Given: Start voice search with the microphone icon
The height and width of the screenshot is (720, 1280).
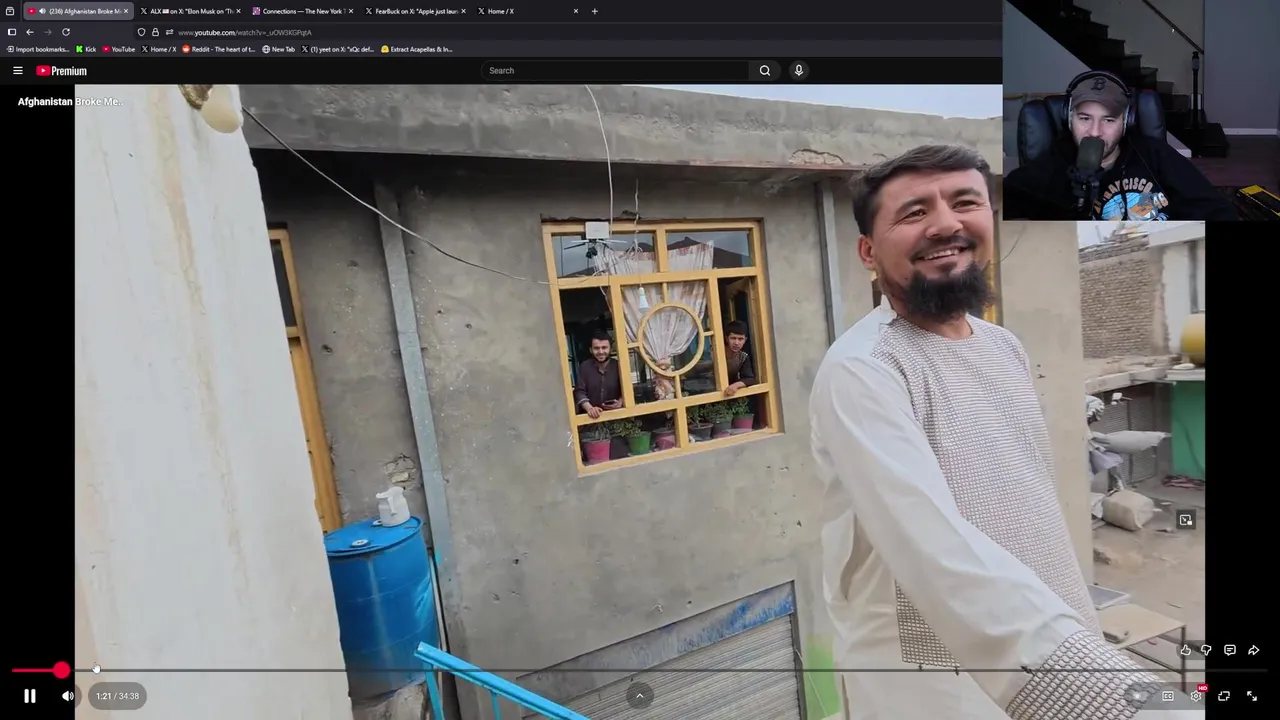Looking at the screenshot, I should pos(798,70).
